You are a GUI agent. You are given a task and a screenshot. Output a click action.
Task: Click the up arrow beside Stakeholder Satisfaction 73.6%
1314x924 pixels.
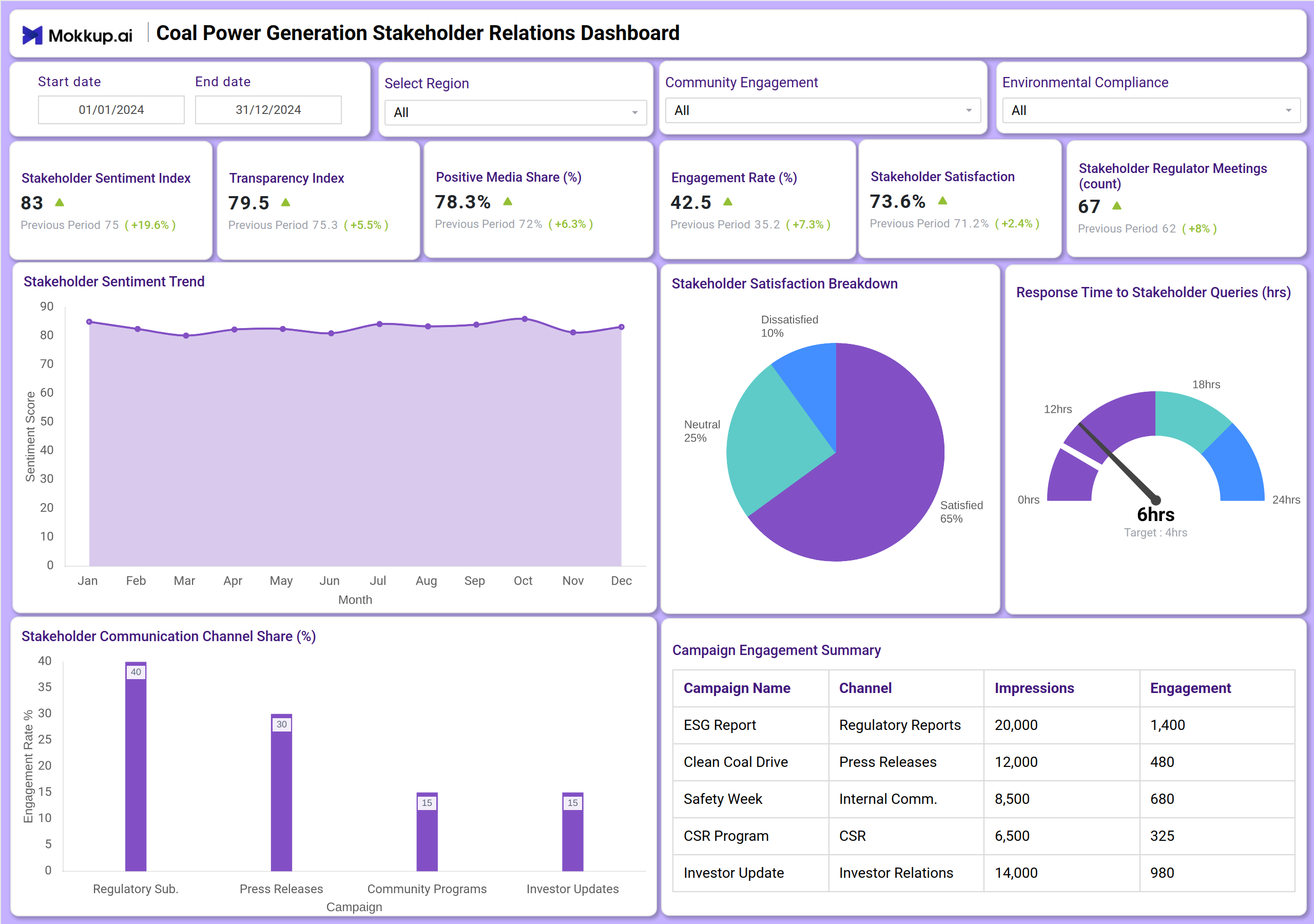click(942, 200)
